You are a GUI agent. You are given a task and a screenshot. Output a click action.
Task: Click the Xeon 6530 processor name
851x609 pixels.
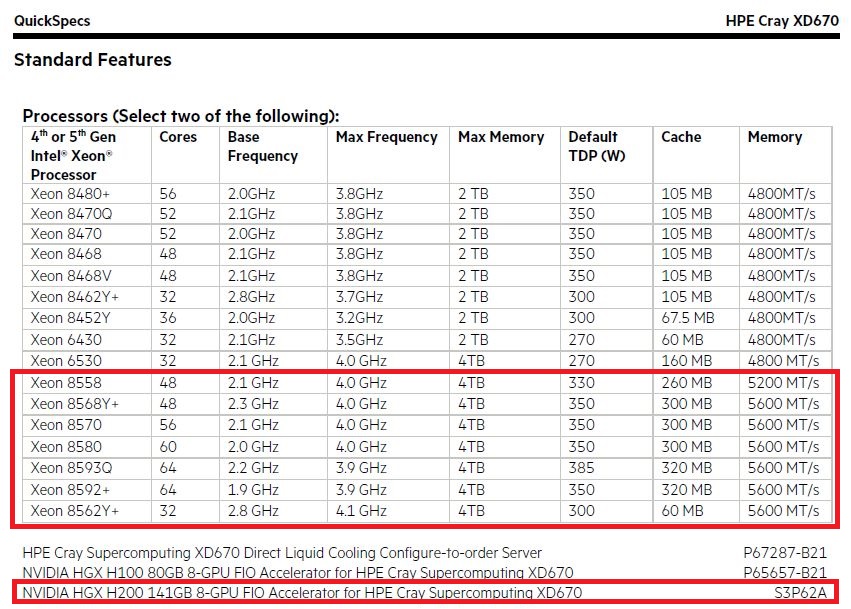[x=65, y=360]
